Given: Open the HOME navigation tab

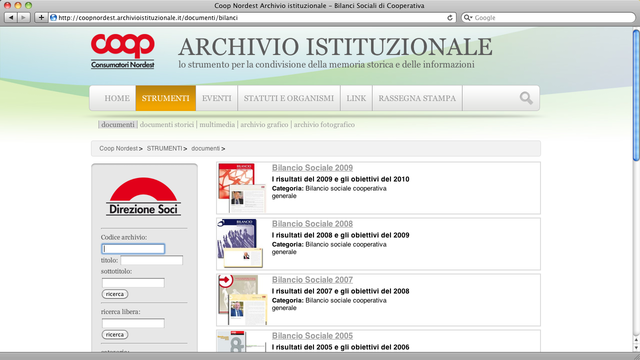Looking at the screenshot, I should pos(117,98).
